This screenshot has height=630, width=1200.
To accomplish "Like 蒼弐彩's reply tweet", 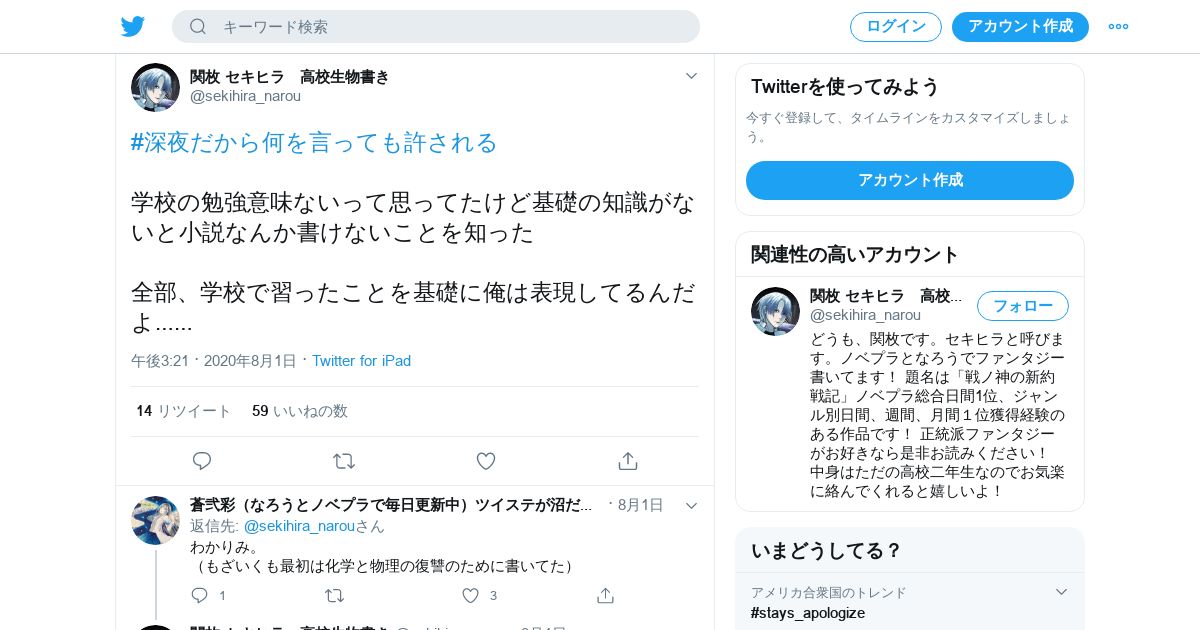I will click(470, 595).
